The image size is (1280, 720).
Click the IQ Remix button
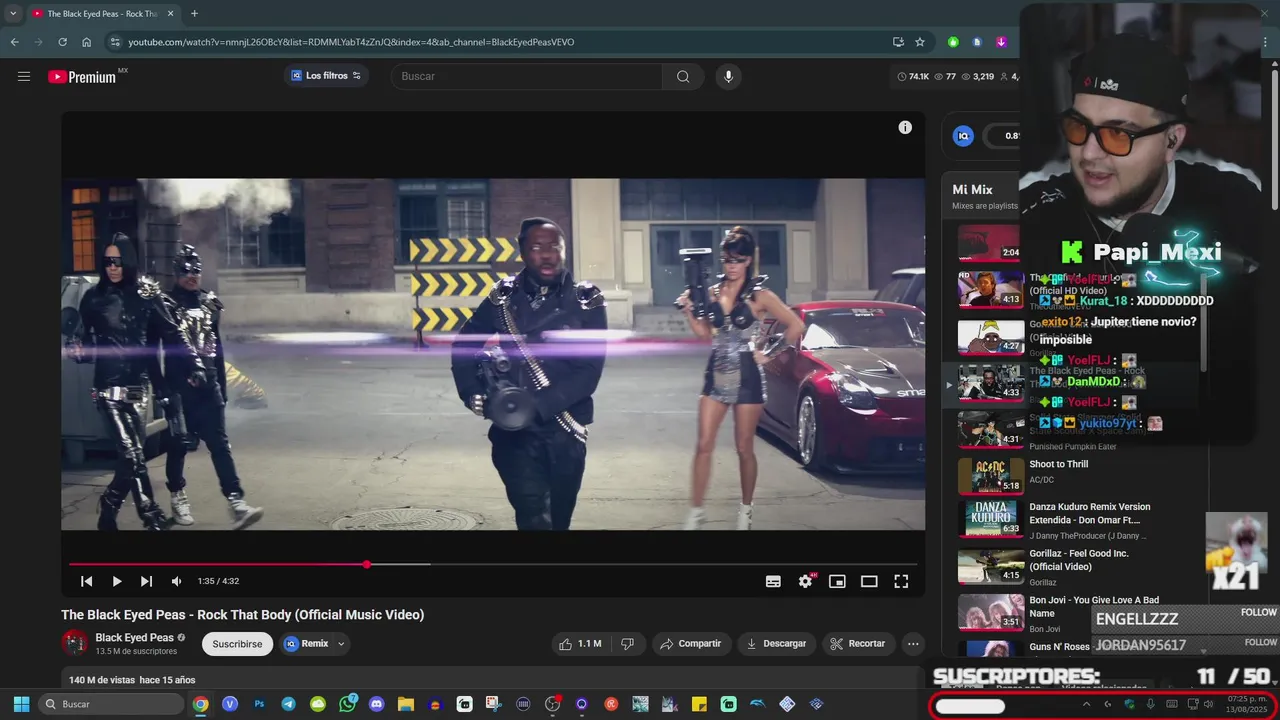(306, 644)
